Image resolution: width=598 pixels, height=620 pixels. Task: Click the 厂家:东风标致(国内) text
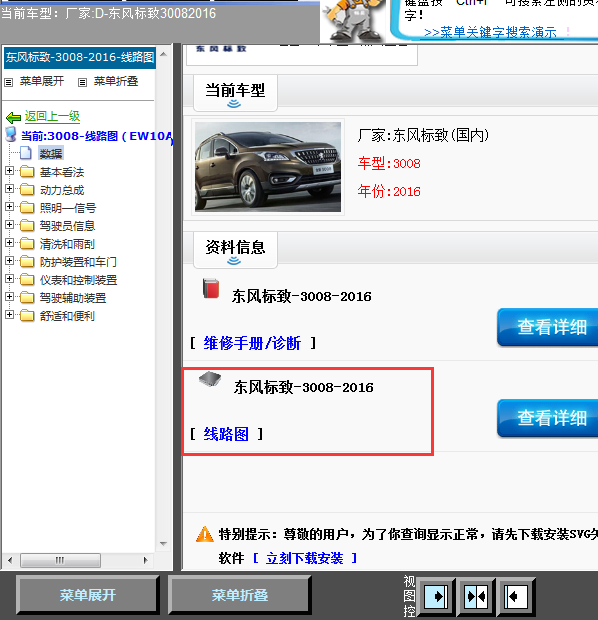tap(423, 136)
